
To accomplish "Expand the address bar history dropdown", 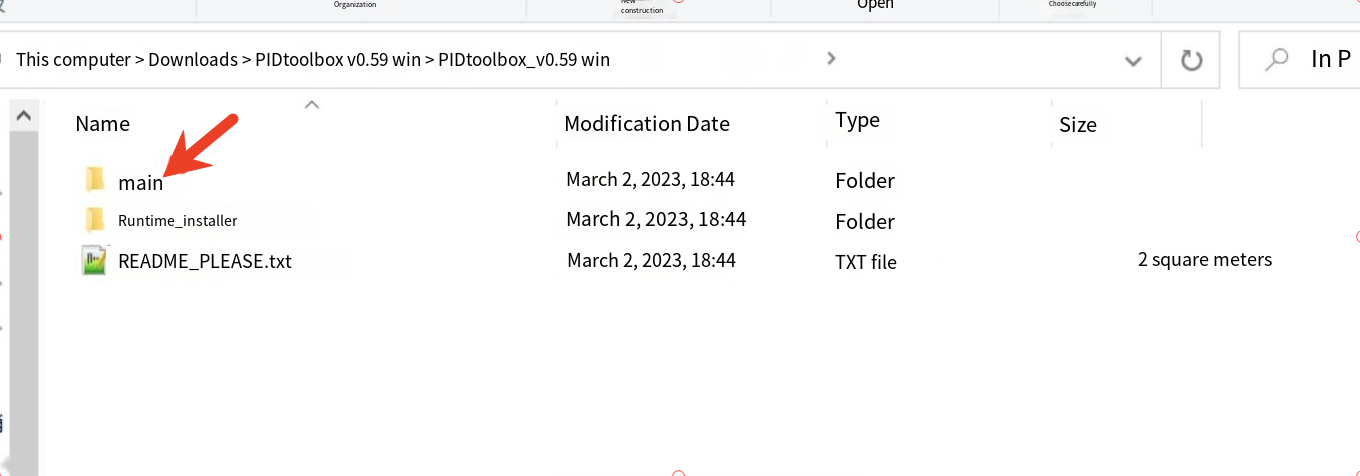I will point(1133,61).
